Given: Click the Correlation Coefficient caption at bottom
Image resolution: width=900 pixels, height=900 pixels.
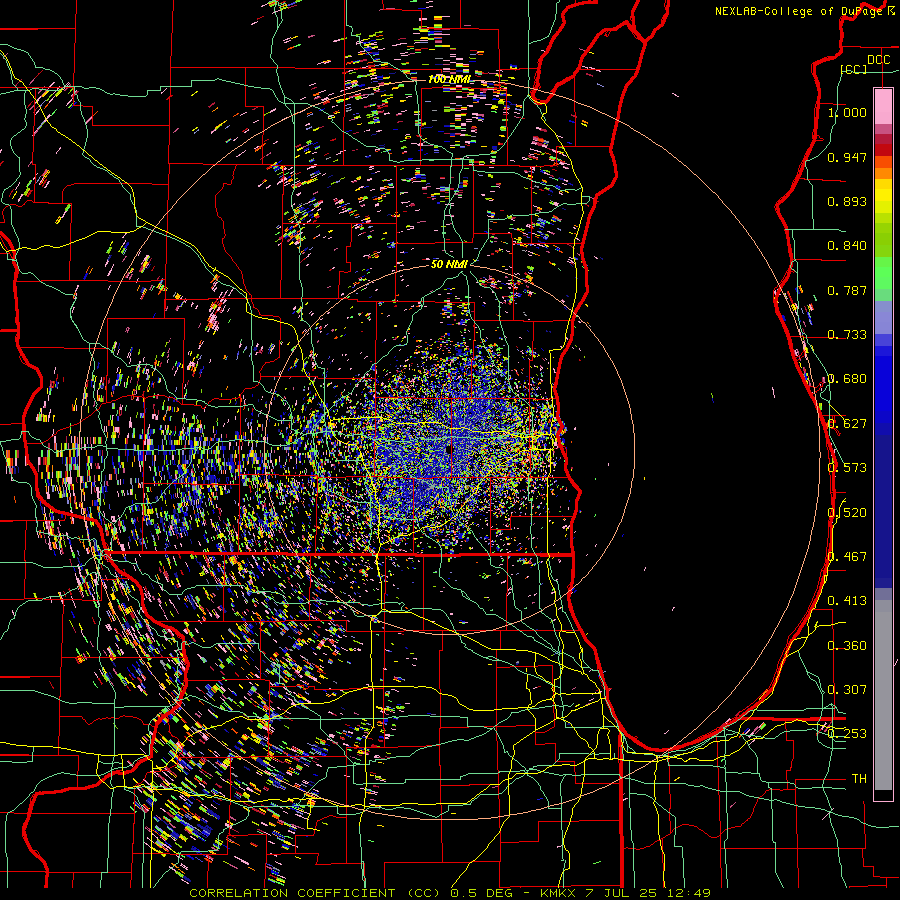Looking at the screenshot, I should click(x=450, y=893).
